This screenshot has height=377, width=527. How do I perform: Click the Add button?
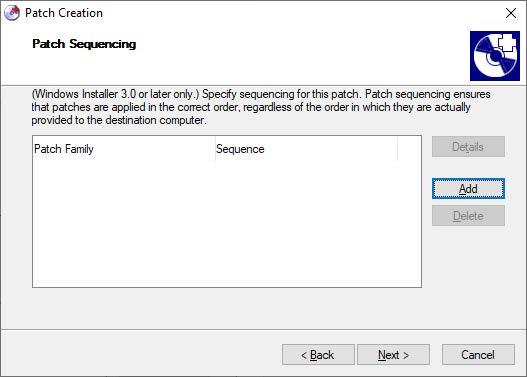click(x=468, y=188)
